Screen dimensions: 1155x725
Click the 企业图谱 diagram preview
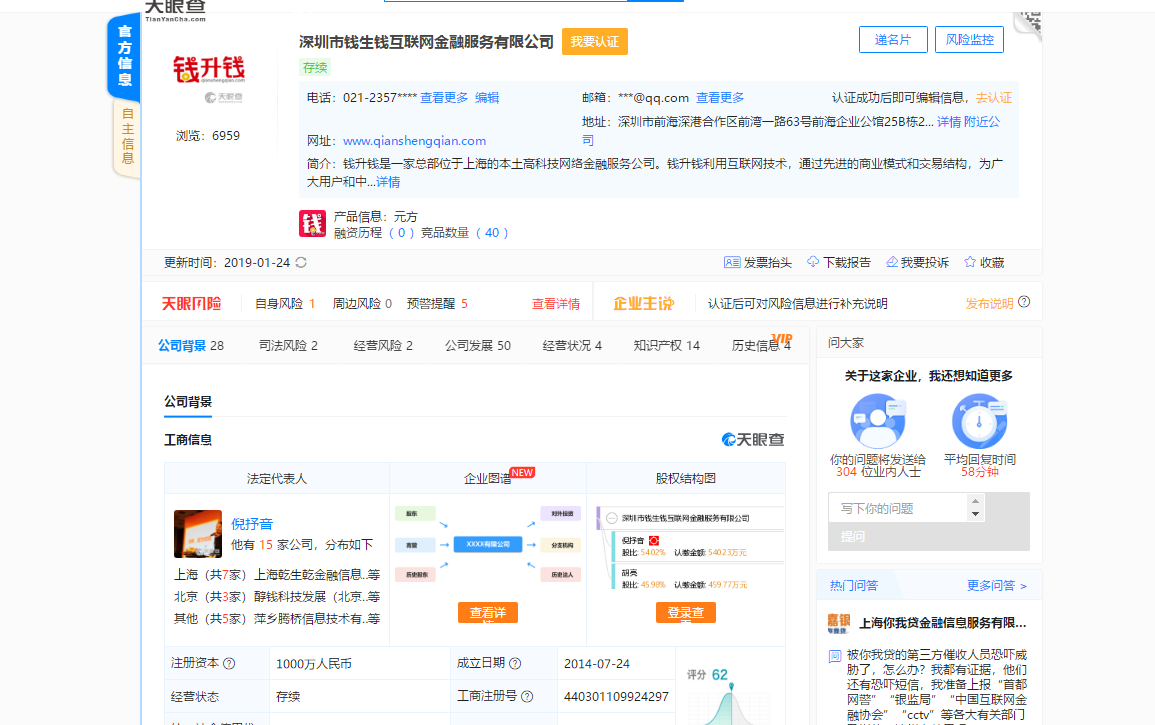coord(488,545)
